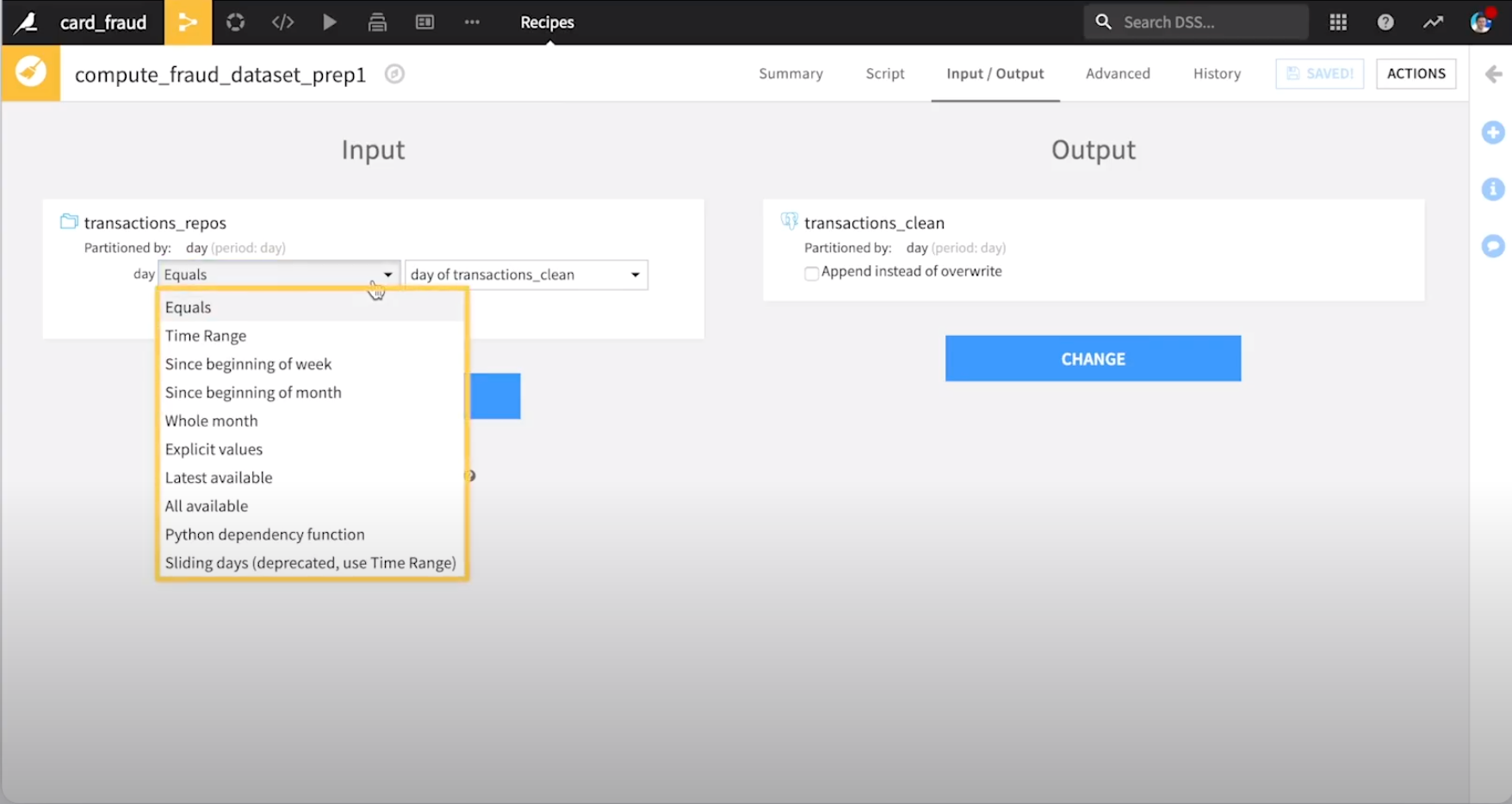This screenshot has width=1512, height=804.
Task: Open discussions via the speech bubble icon
Action: tap(1493, 246)
